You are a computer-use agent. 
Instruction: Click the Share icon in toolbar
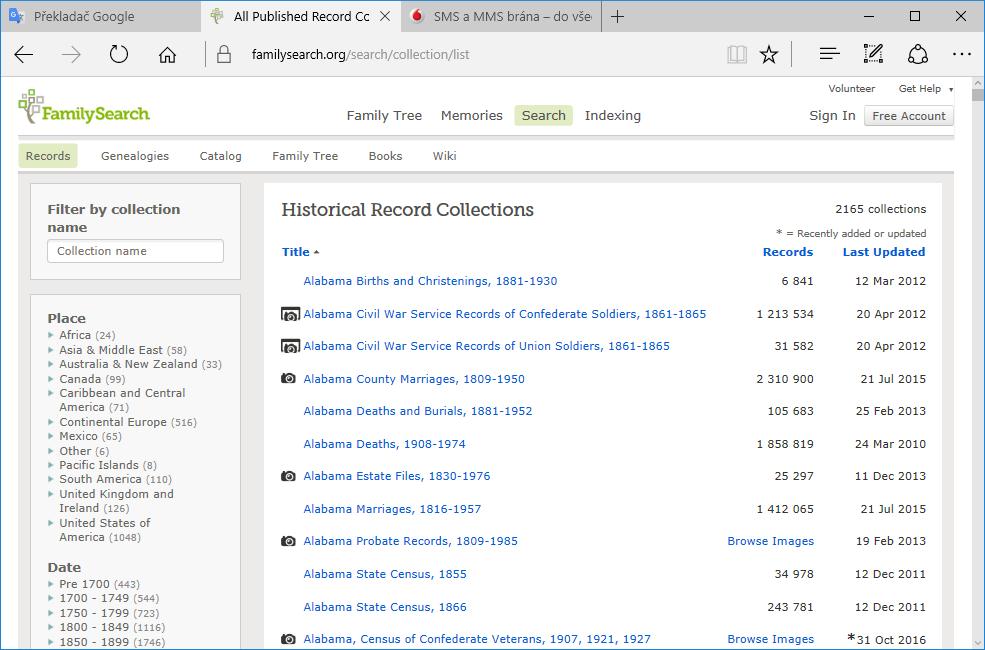click(918, 54)
